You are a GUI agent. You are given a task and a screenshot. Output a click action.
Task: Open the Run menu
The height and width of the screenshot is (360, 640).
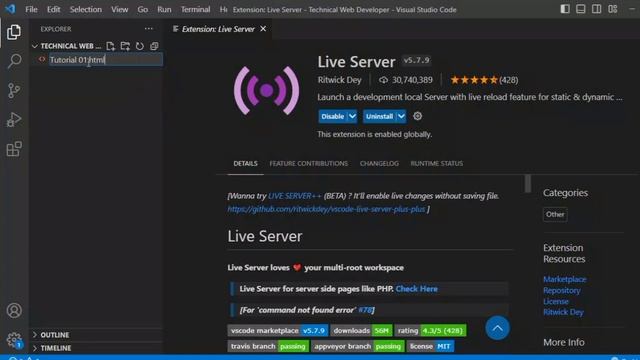pos(164,9)
